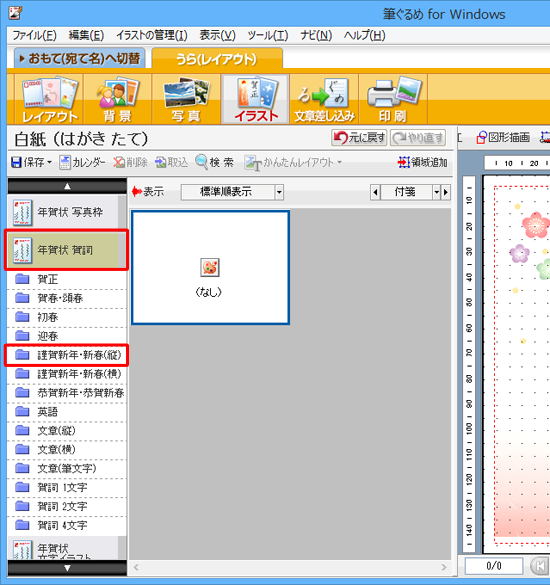Click the 筆ぐるめ app icon in title bar
The image size is (550, 585).
click(15, 13)
